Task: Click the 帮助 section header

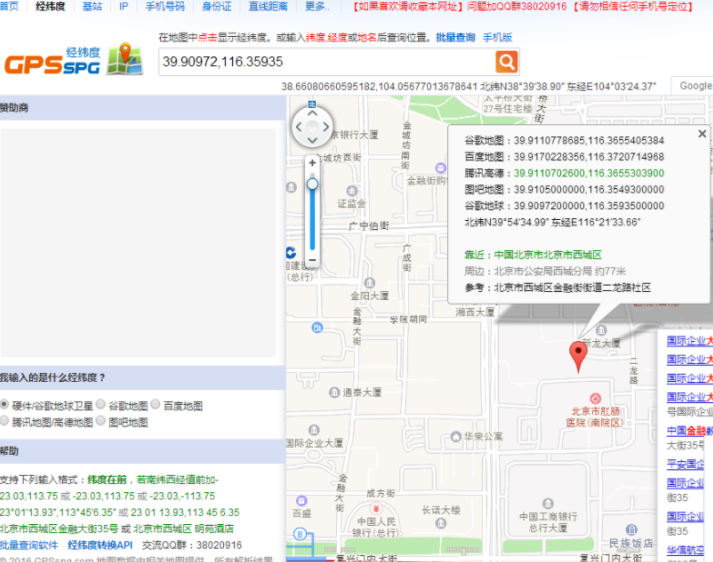Action: point(143,451)
